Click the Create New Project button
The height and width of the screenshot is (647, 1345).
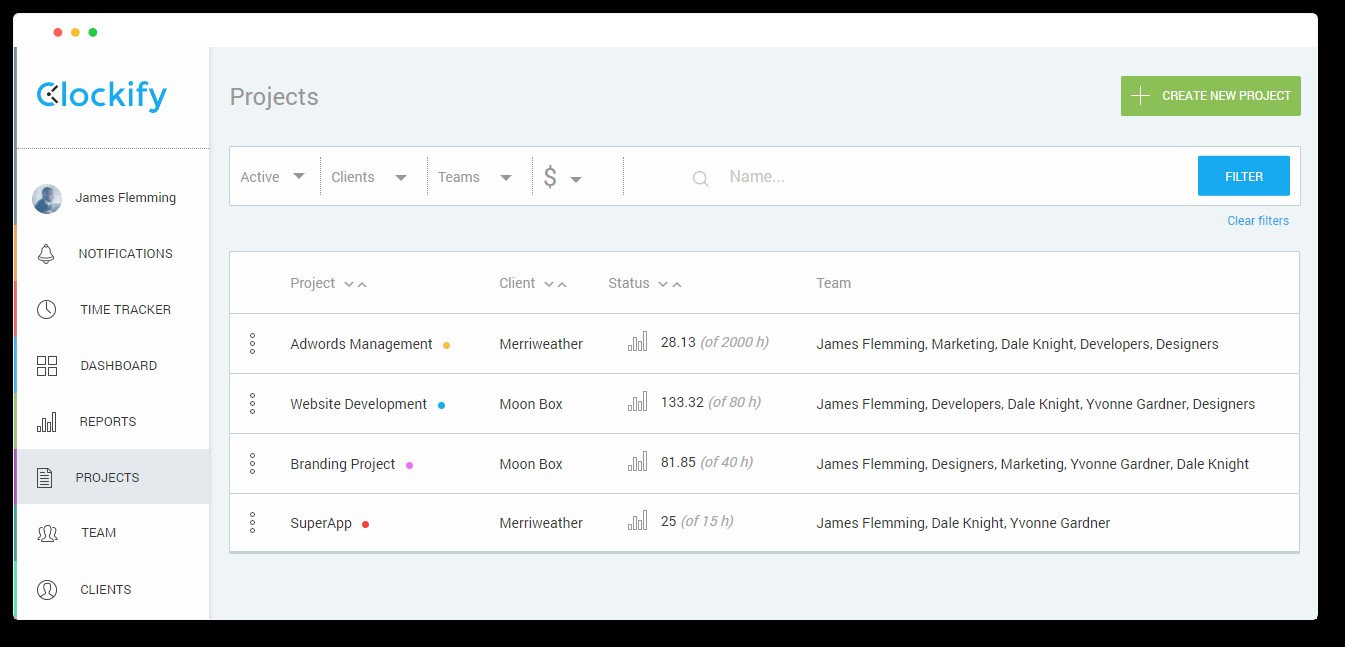point(1210,96)
